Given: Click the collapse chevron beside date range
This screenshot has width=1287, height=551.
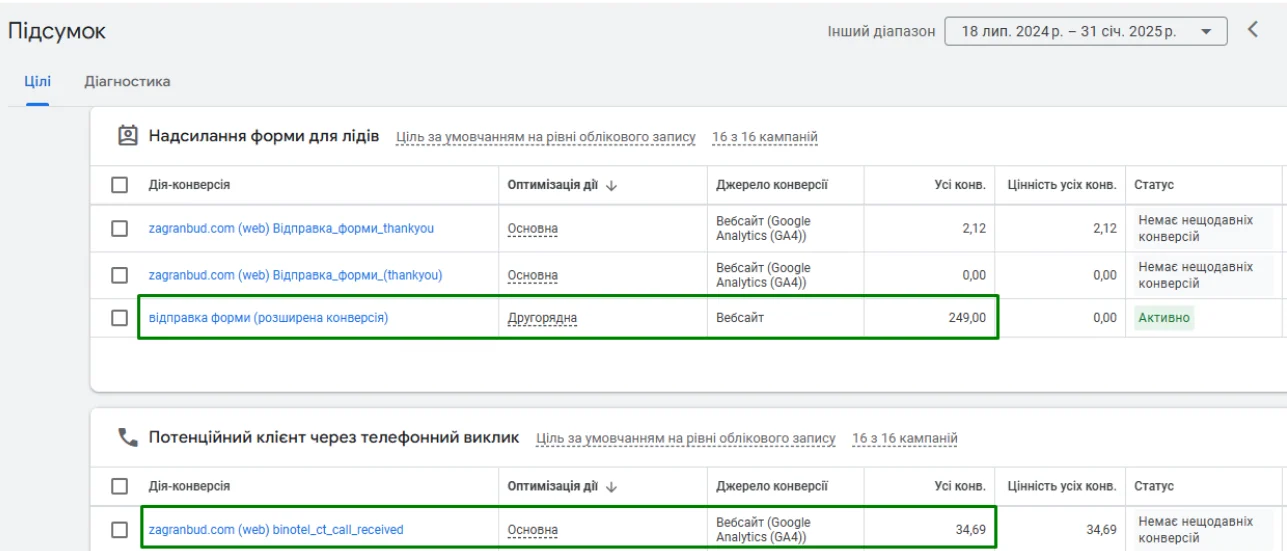Looking at the screenshot, I should (1252, 30).
